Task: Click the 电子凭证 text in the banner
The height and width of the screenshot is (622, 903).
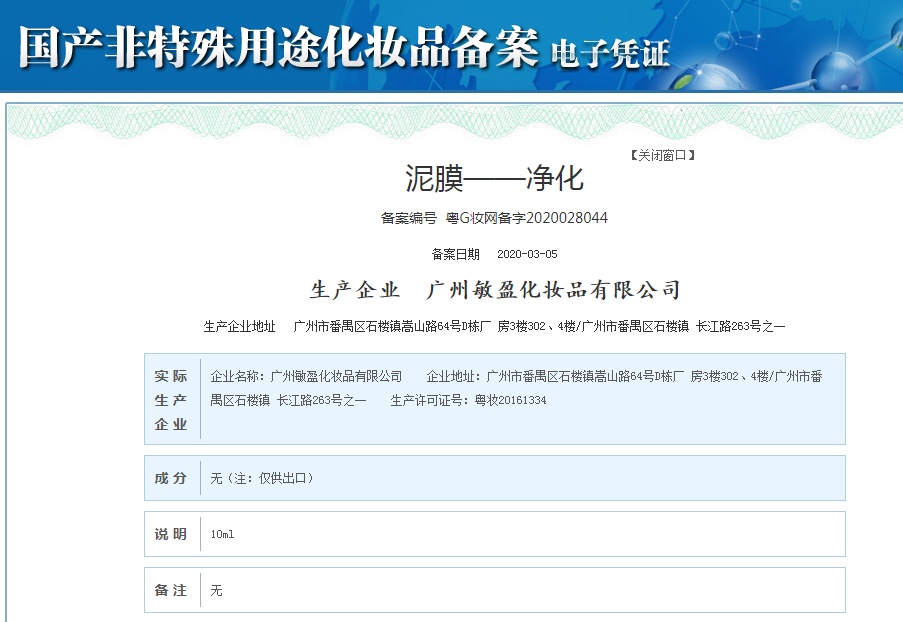Action: [x=610, y=53]
